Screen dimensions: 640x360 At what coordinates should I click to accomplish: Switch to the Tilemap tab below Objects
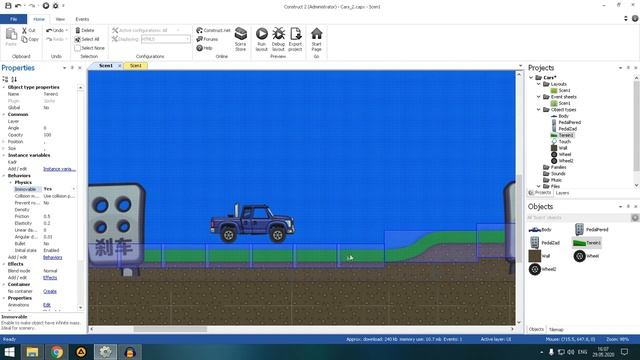[556, 329]
